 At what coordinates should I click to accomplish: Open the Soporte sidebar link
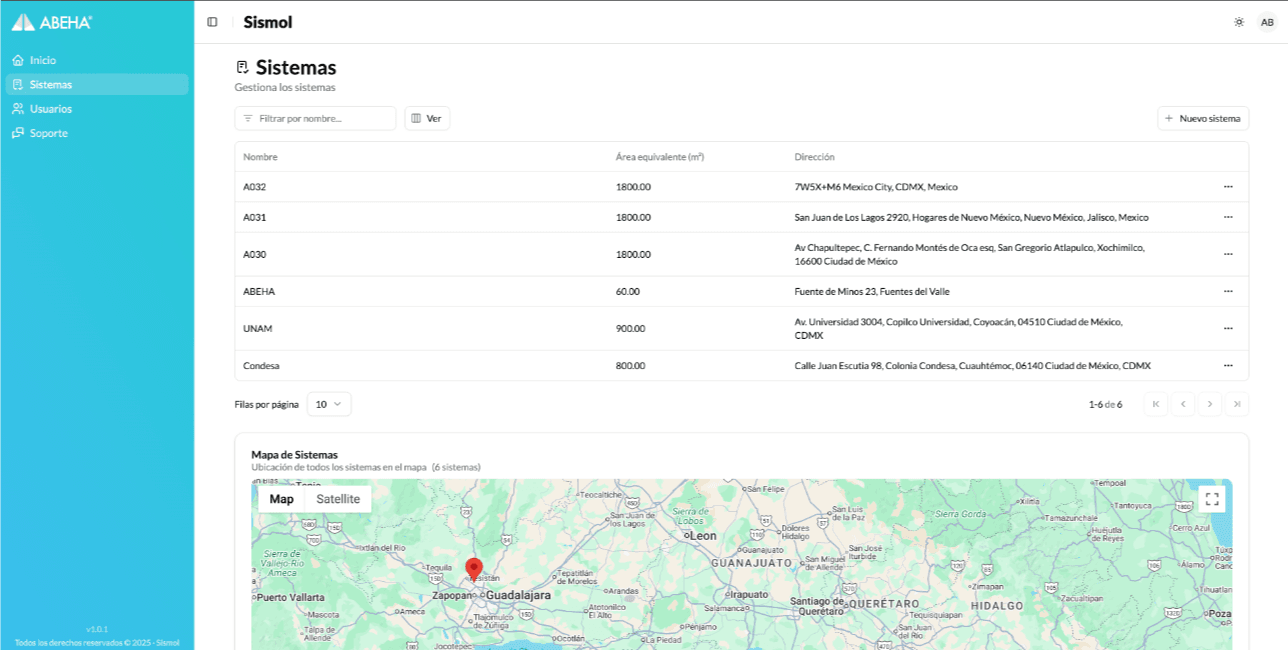click(48, 133)
